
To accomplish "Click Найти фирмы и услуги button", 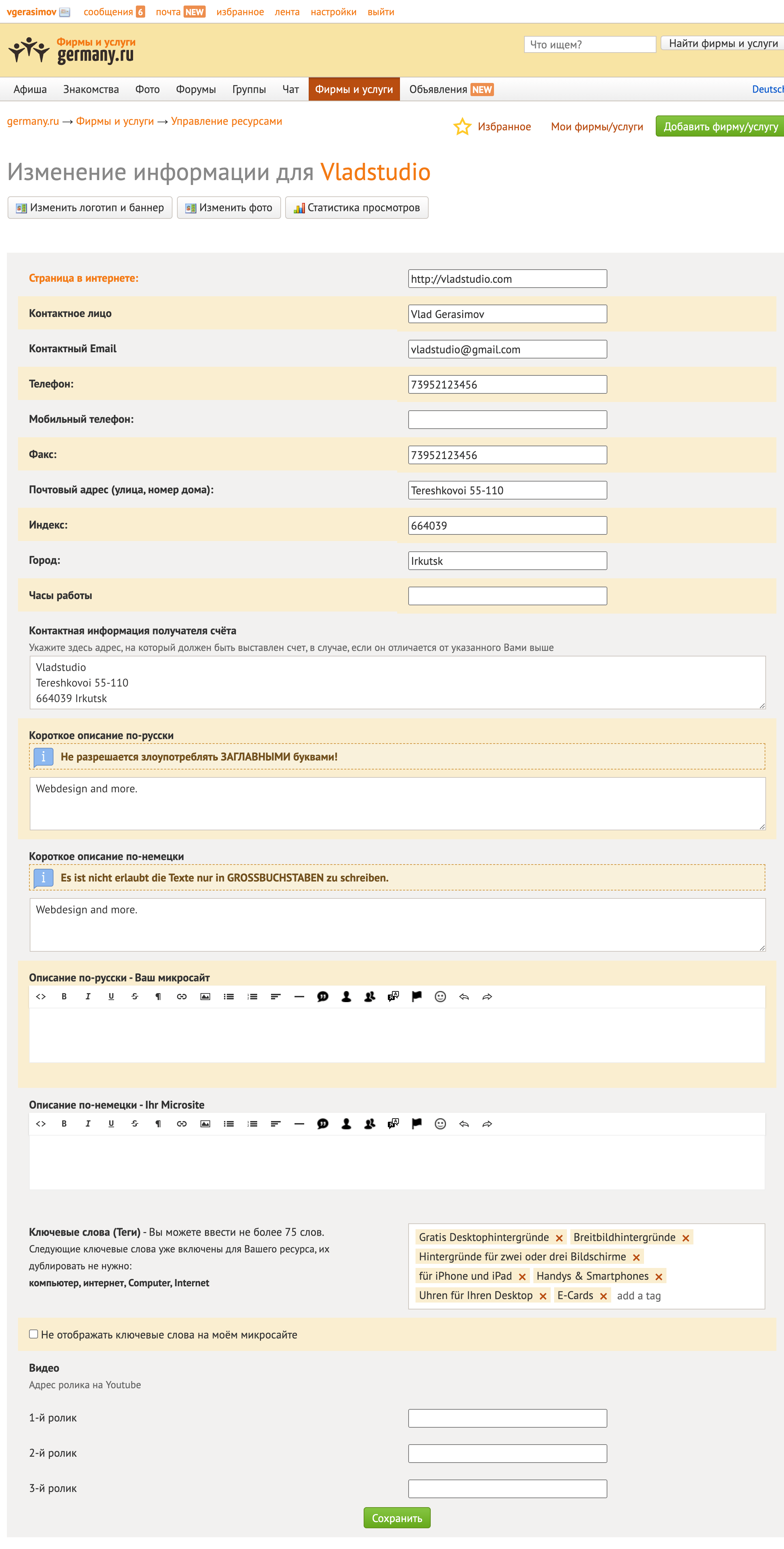I will pos(722,43).
